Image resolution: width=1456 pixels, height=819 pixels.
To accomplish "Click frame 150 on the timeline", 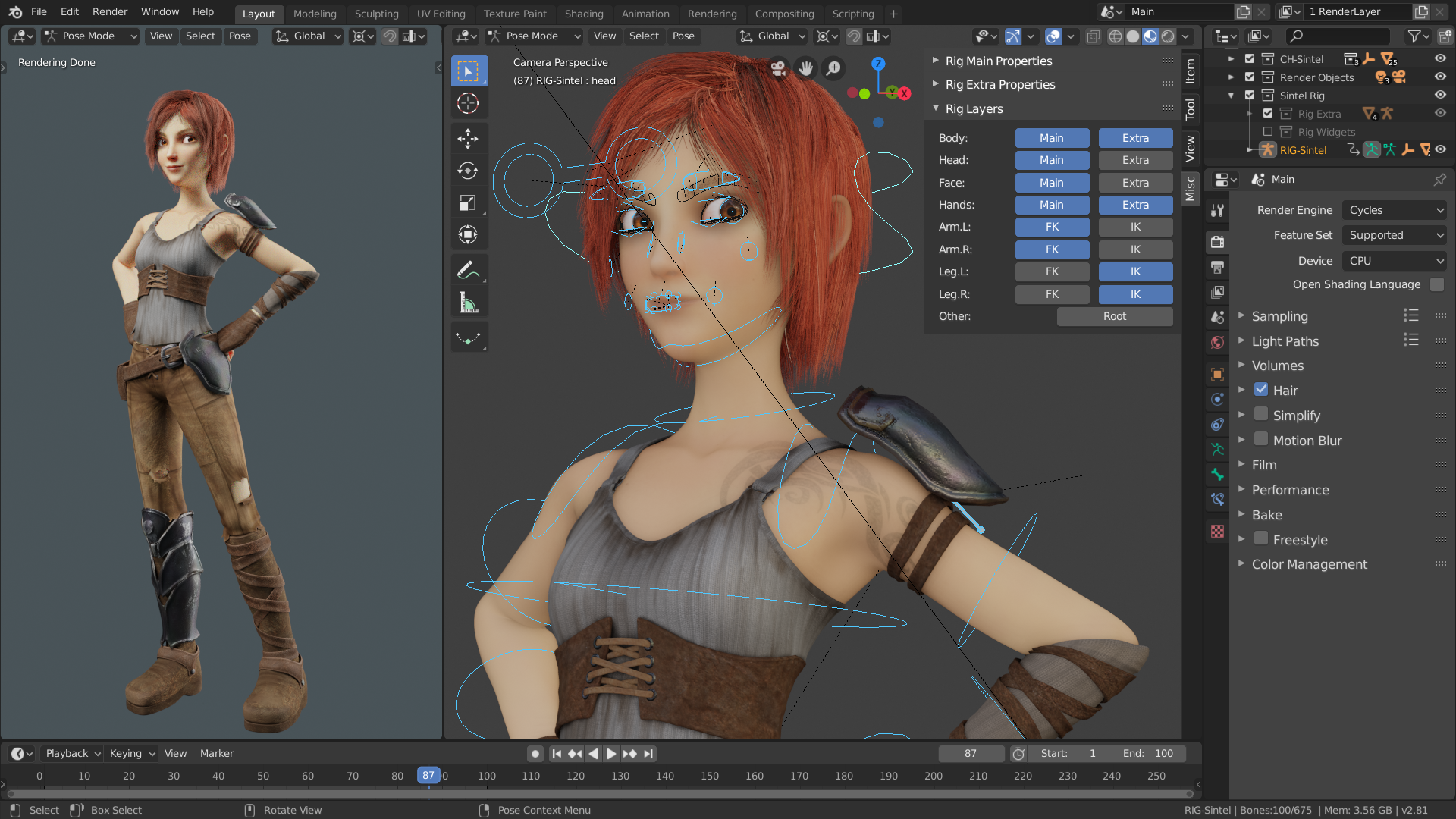I will [x=710, y=776].
